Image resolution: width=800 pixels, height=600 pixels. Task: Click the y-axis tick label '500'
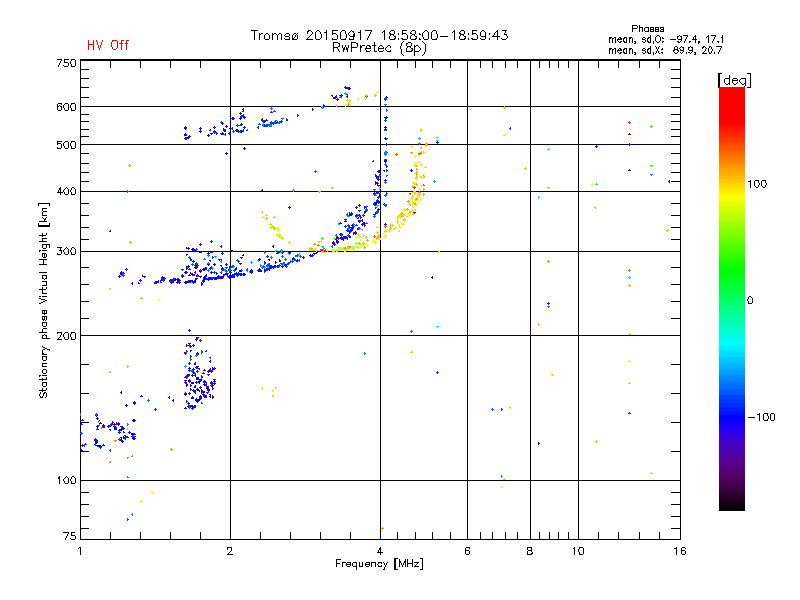pos(66,145)
